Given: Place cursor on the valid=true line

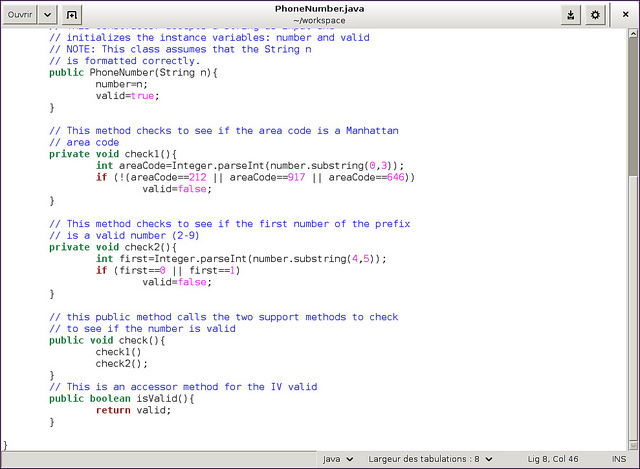Looking at the screenshot, I should coord(127,96).
